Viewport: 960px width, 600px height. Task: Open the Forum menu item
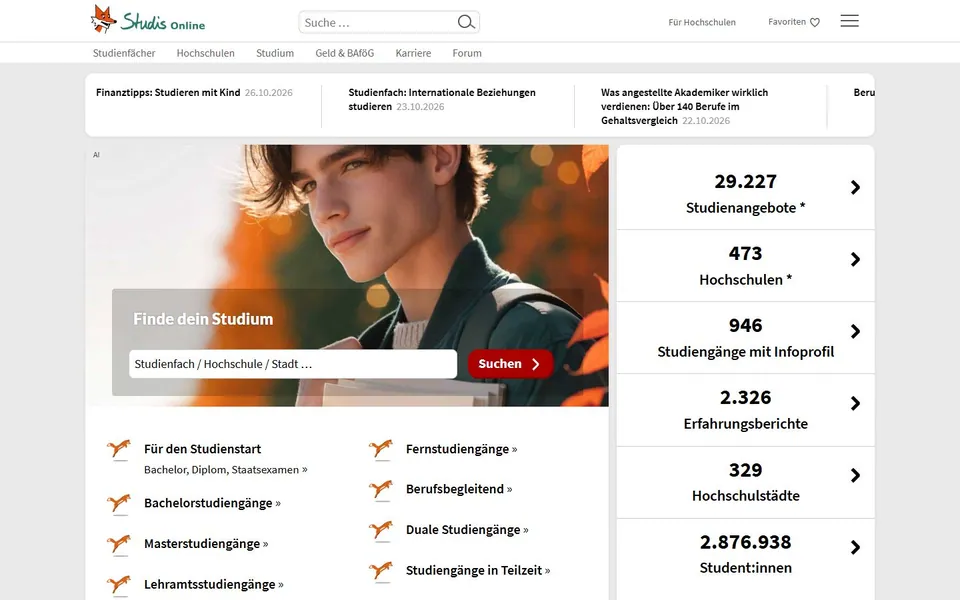[x=467, y=53]
